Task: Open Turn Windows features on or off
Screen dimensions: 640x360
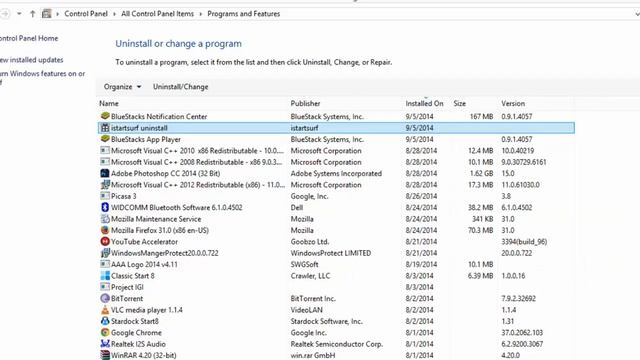Action: click(42, 78)
